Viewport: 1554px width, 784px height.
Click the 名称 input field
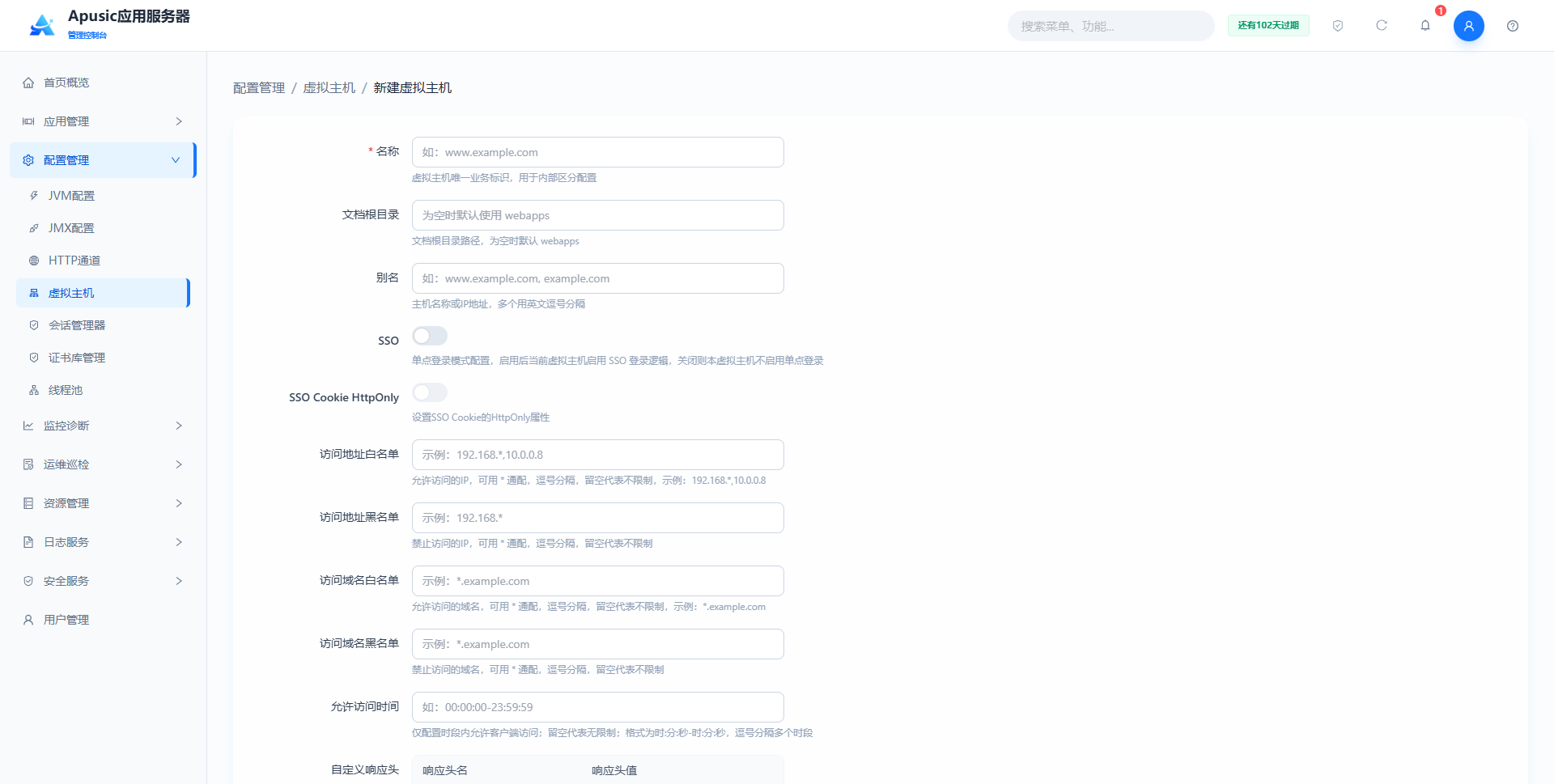[x=598, y=152]
